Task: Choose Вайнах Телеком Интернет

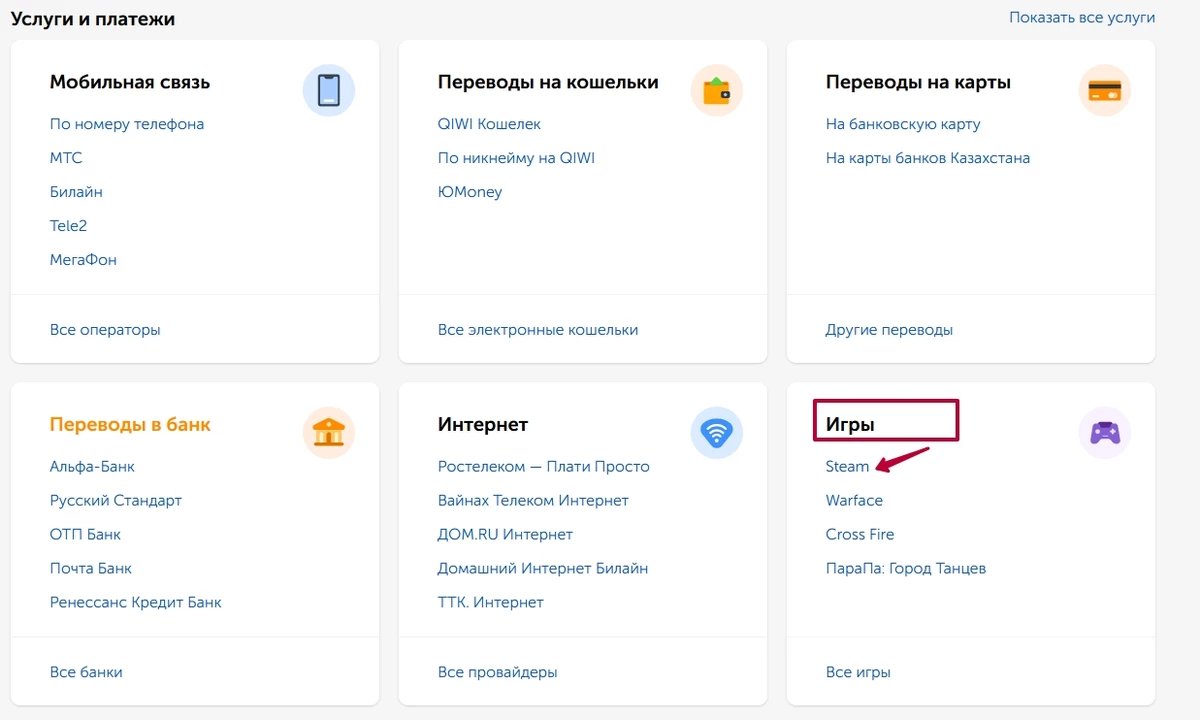Action: 533,500
